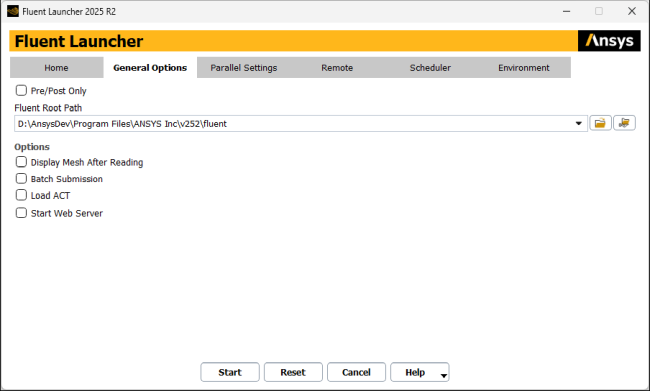The height and width of the screenshot is (391, 650).
Task: Switch to the Home tab
Action: point(56,68)
